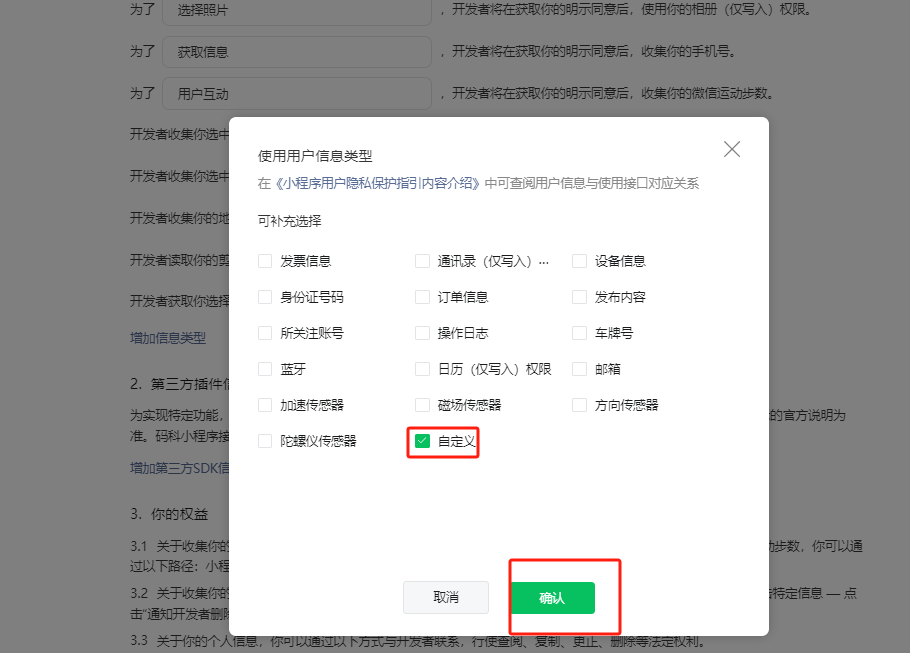Enable the 邮箱 checkbox
This screenshot has height=653, width=910.
coord(579,369)
